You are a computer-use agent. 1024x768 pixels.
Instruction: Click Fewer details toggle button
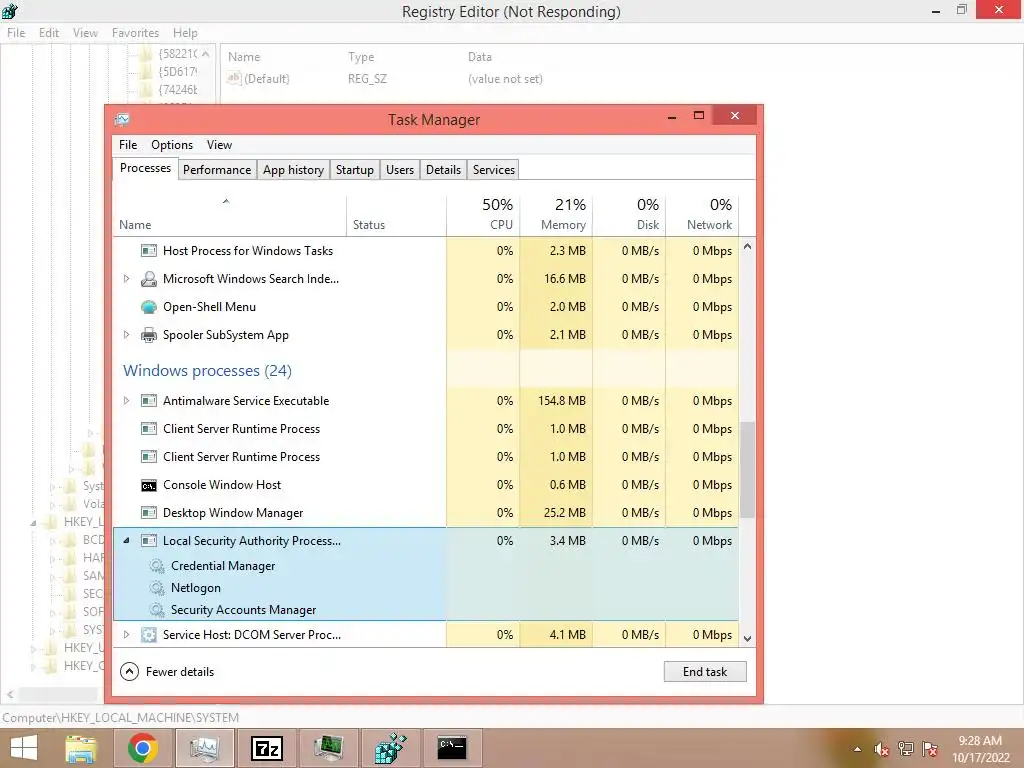point(167,672)
